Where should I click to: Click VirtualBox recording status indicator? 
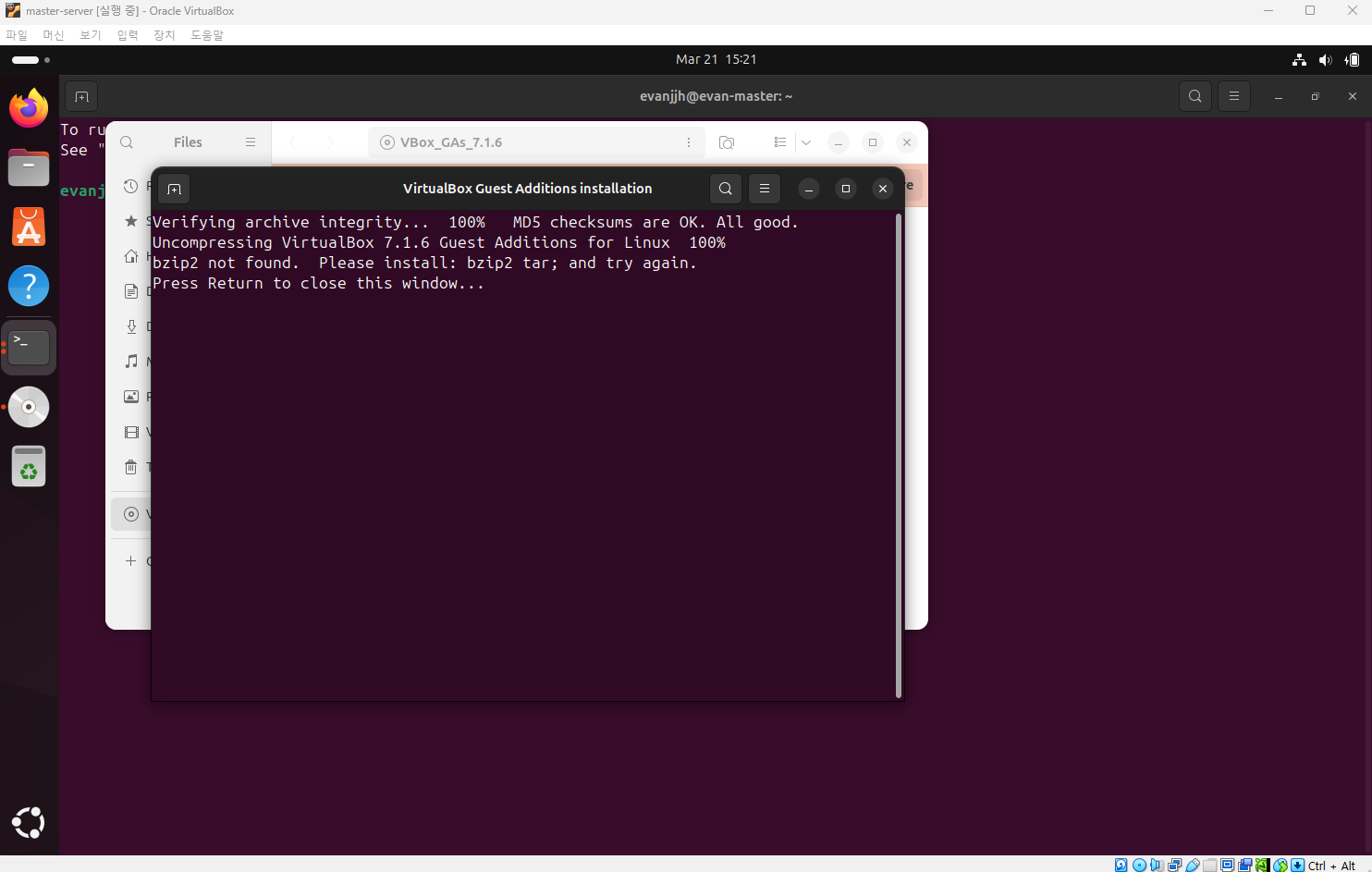(x=1245, y=866)
